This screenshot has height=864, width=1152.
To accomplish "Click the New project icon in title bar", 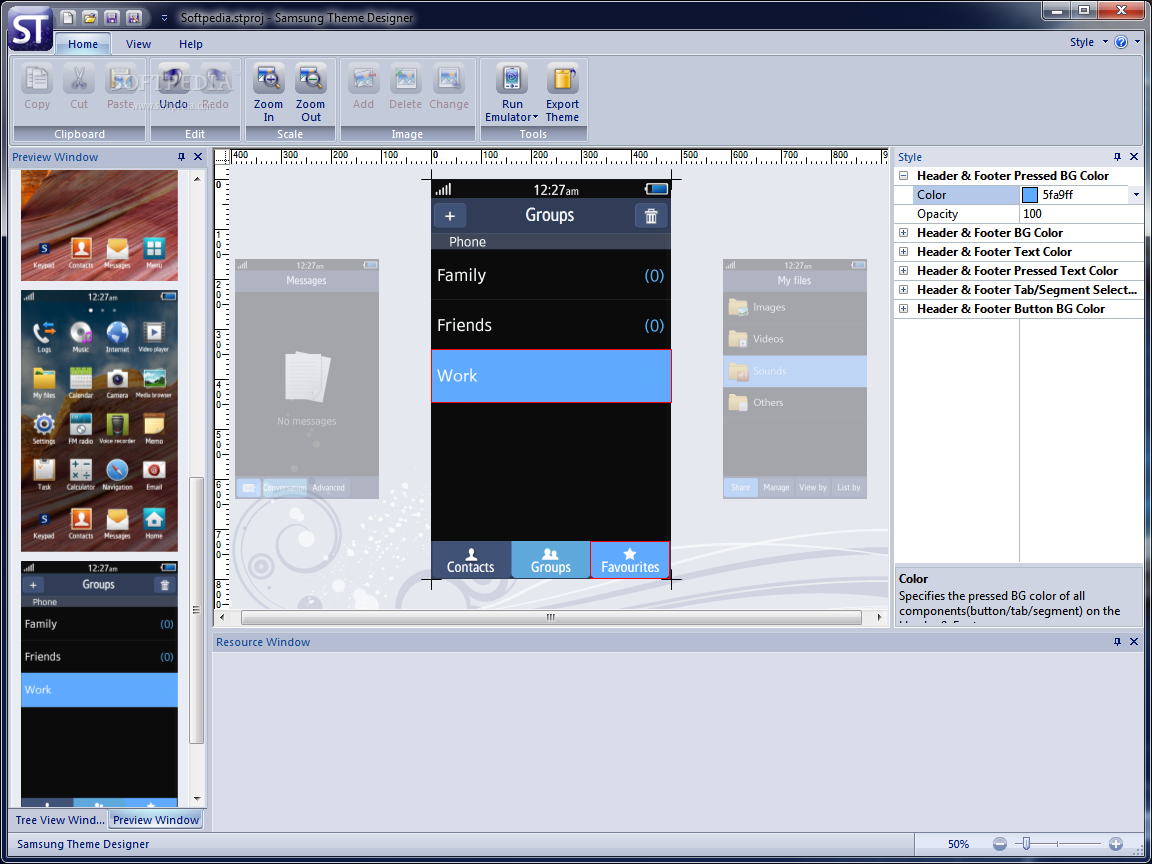I will [67, 18].
